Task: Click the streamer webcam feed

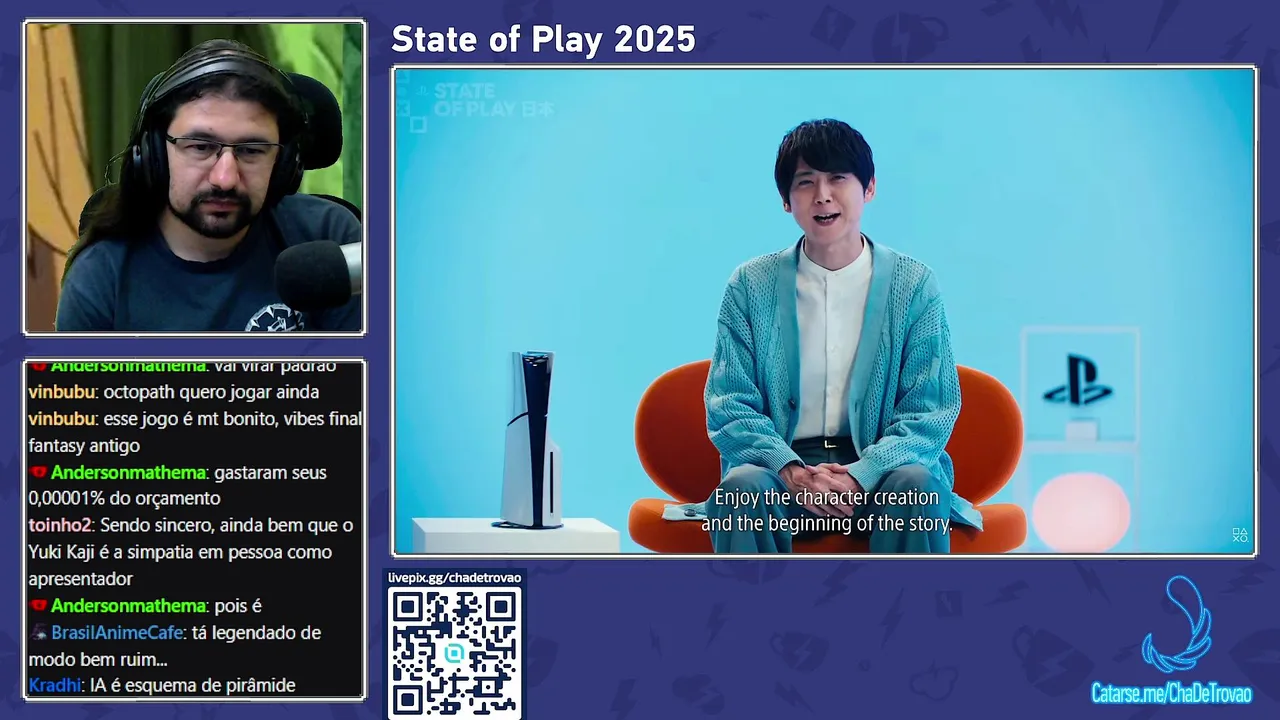Action: click(194, 177)
